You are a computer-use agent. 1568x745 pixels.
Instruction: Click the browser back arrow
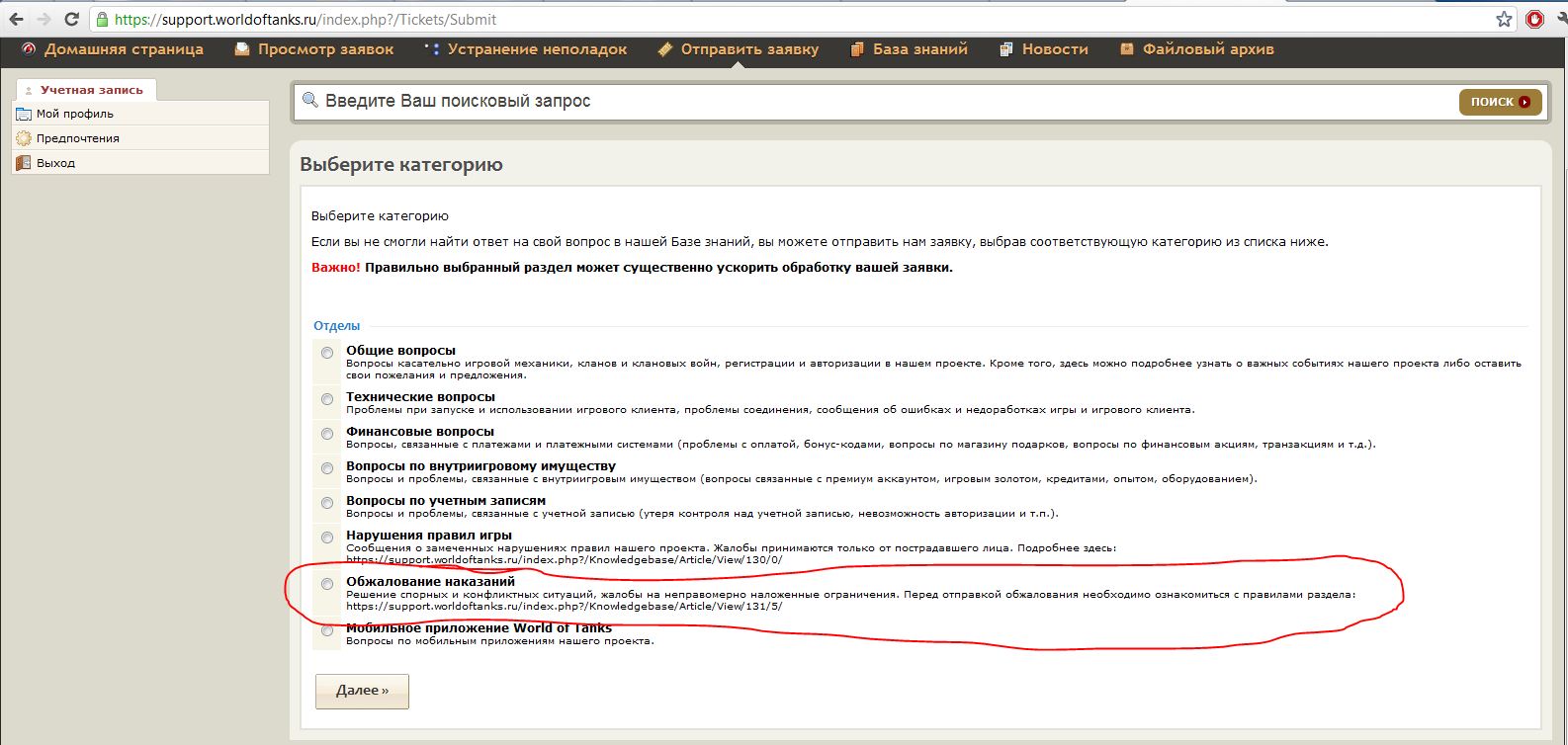point(16,19)
